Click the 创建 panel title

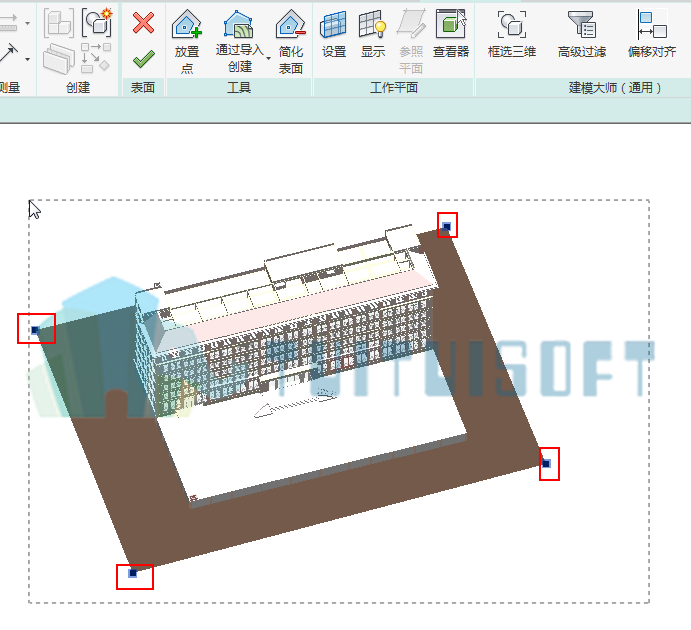78,88
